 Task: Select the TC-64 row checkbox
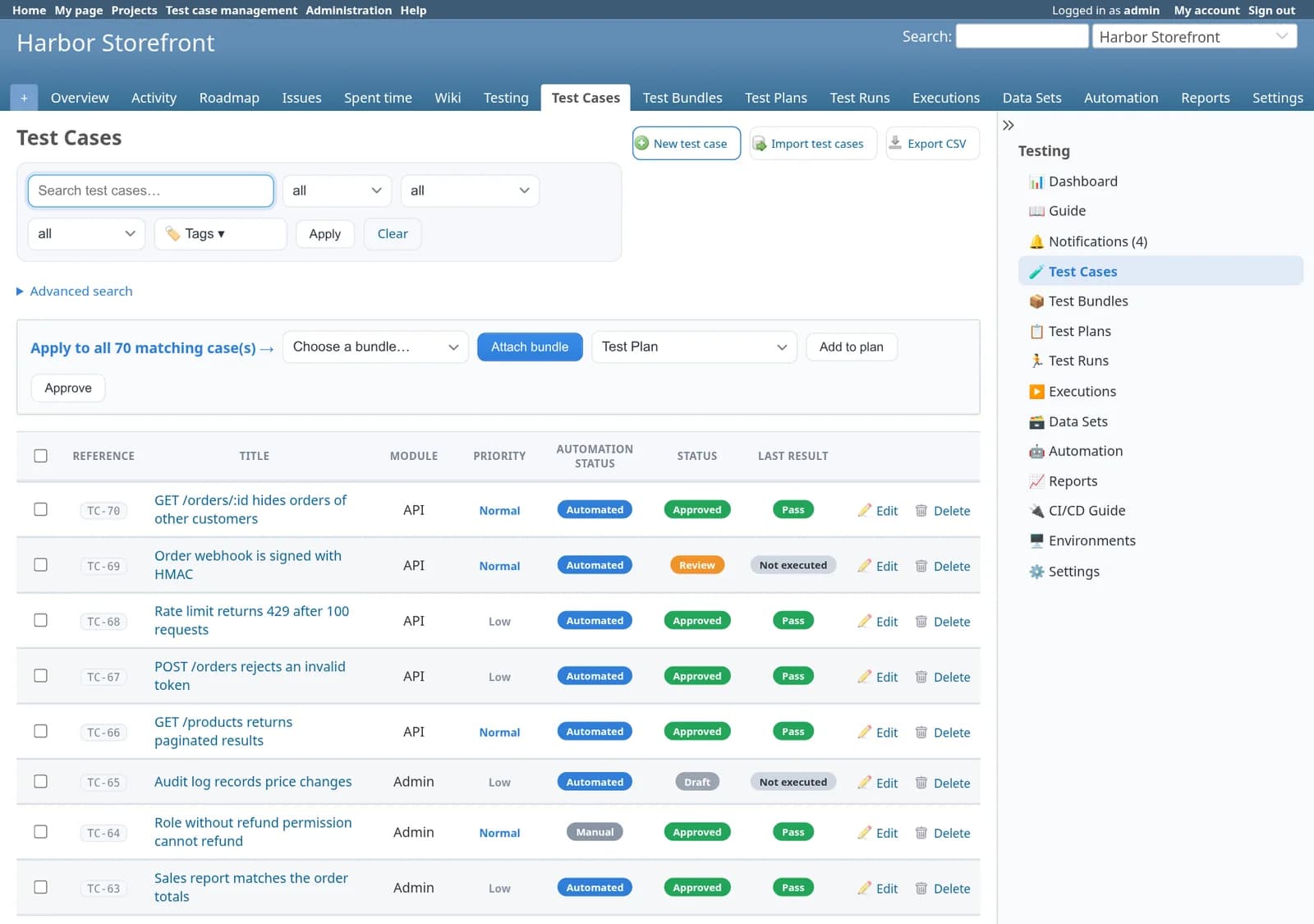pyautogui.click(x=40, y=832)
